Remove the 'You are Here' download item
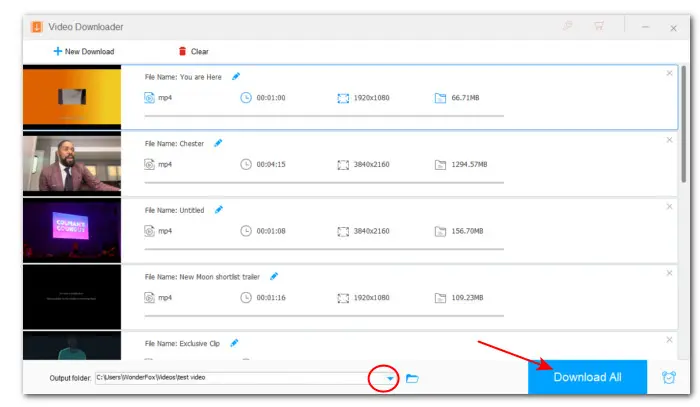 (x=669, y=73)
